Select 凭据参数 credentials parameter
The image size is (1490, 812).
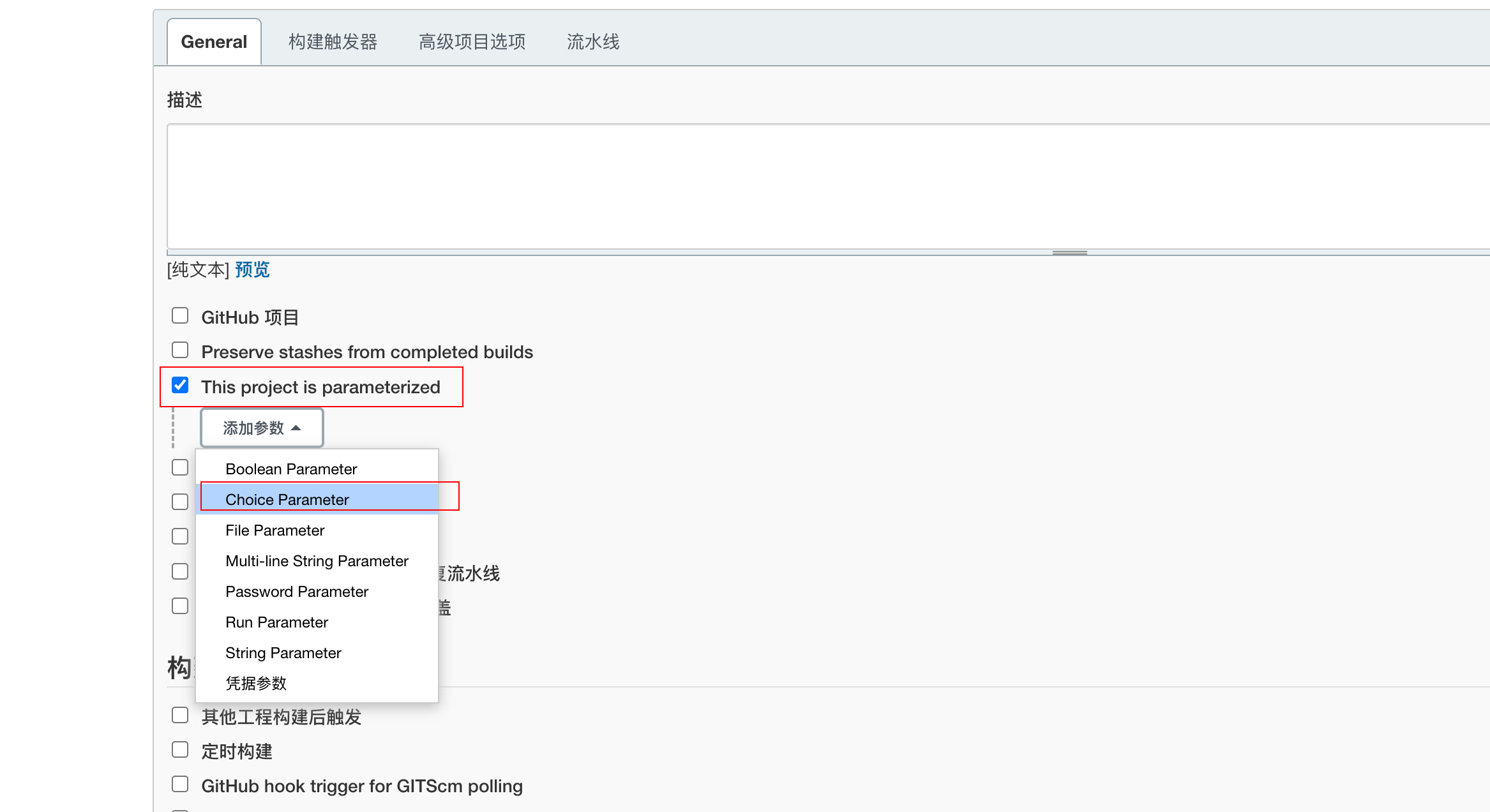[x=256, y=684]
